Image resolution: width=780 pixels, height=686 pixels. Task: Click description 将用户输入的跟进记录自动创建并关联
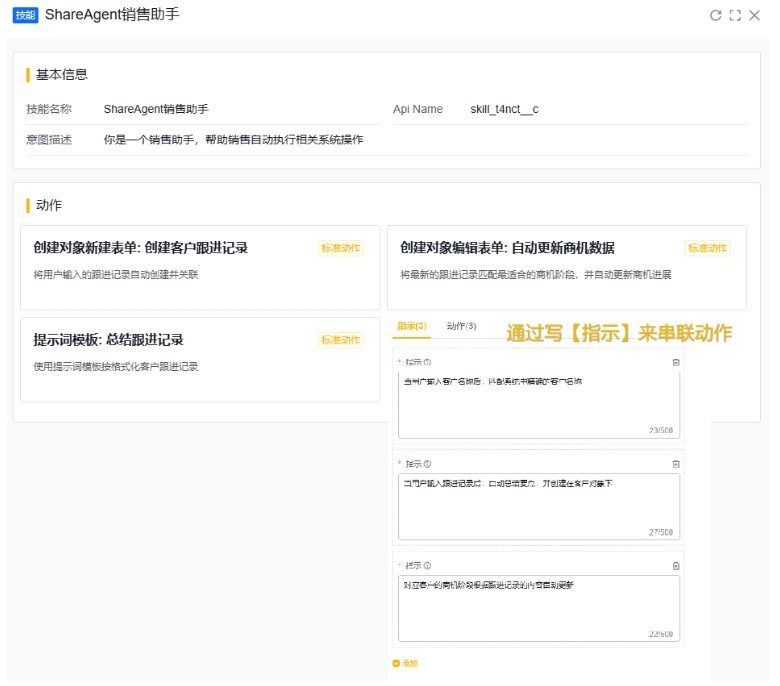click(x=115, y=275)
